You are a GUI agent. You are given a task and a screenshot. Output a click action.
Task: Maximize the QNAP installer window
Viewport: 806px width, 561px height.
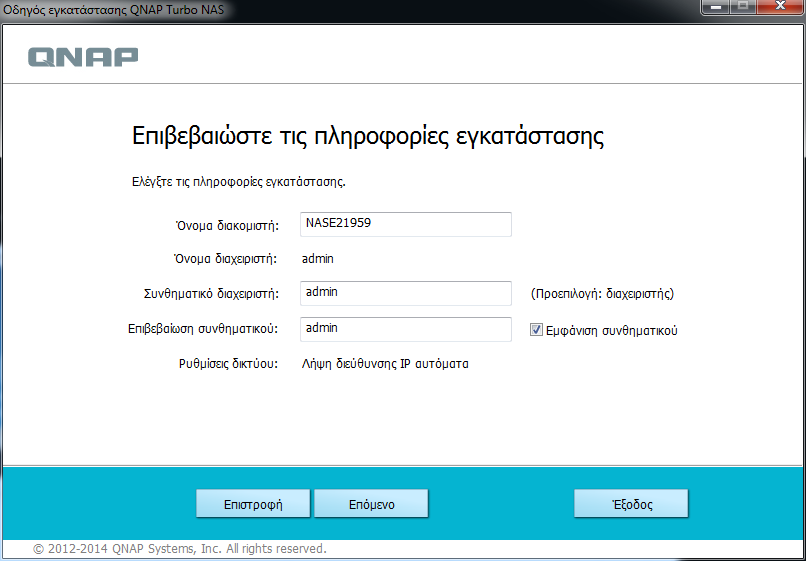[x=743, y=7]
